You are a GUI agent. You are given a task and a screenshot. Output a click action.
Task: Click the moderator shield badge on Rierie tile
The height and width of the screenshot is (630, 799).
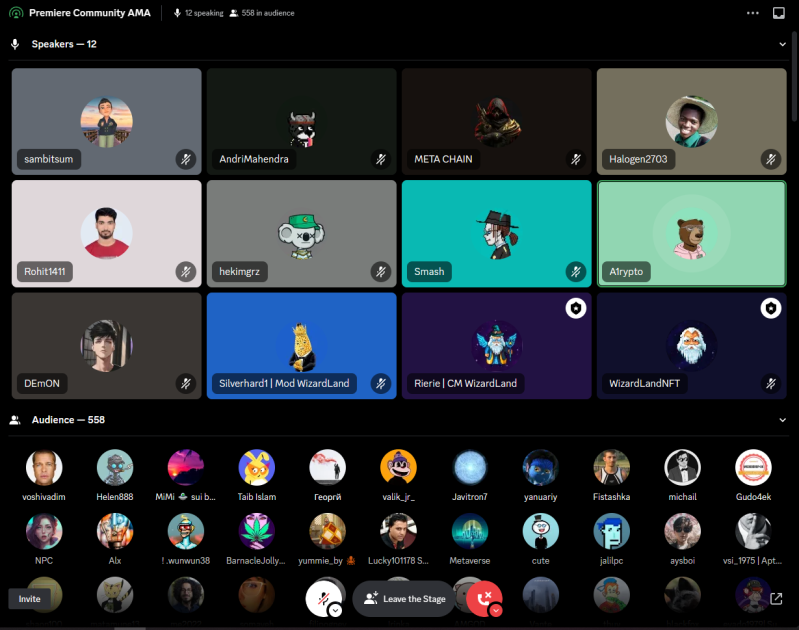point(576,308)
